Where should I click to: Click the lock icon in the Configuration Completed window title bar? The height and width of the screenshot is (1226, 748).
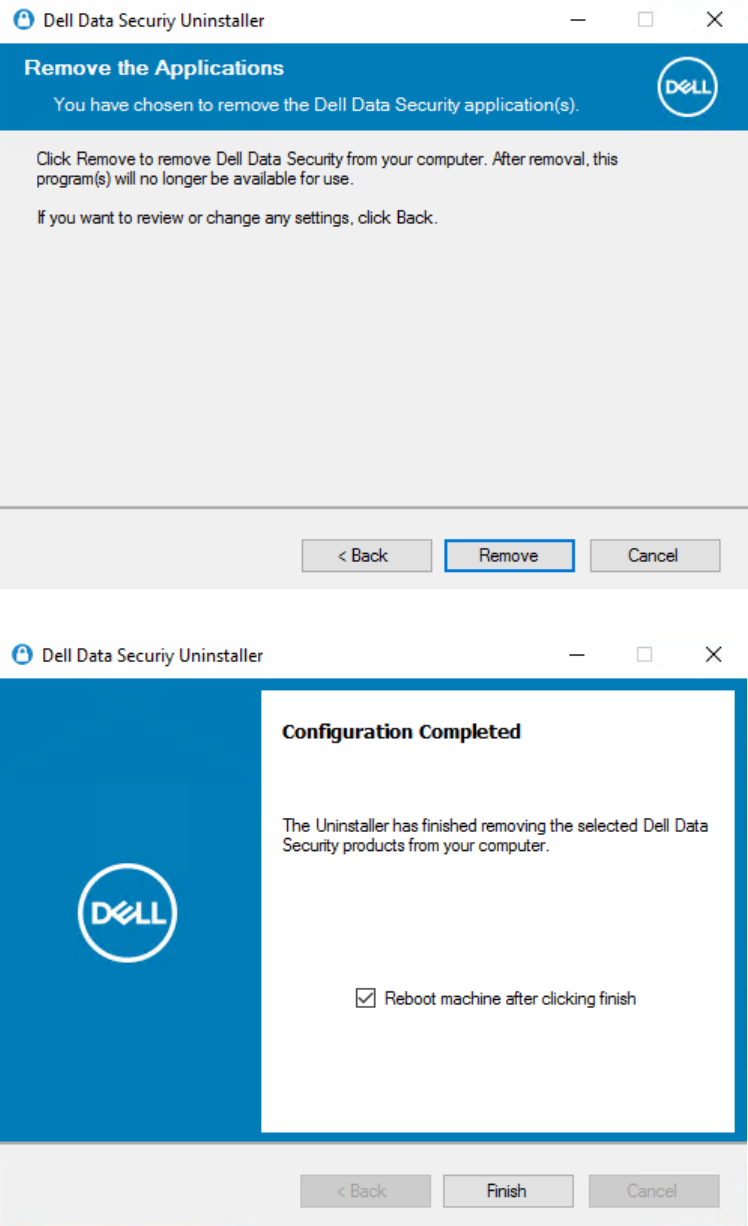[x=22, y=655]
